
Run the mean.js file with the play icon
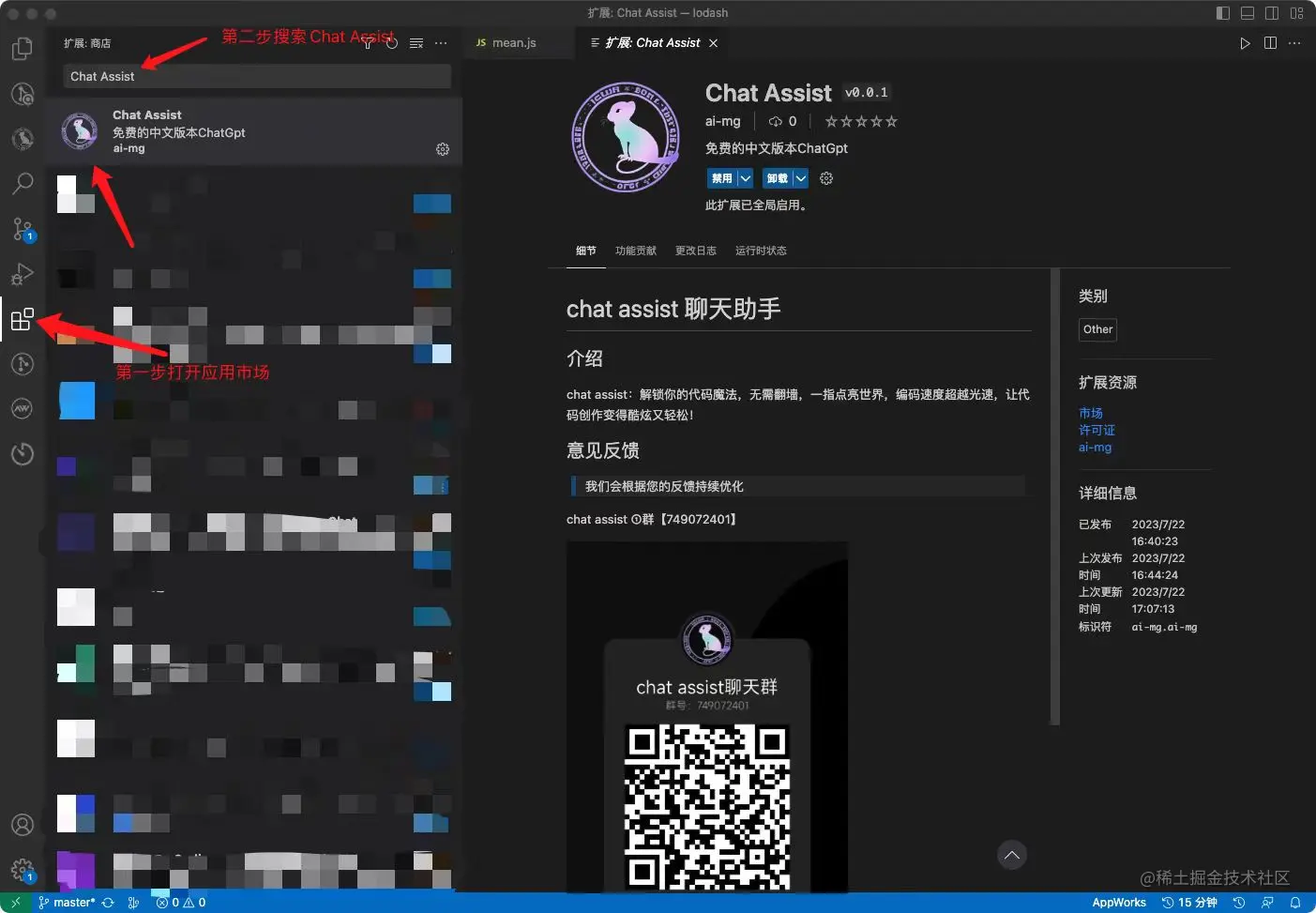[x=1245, y=42]
